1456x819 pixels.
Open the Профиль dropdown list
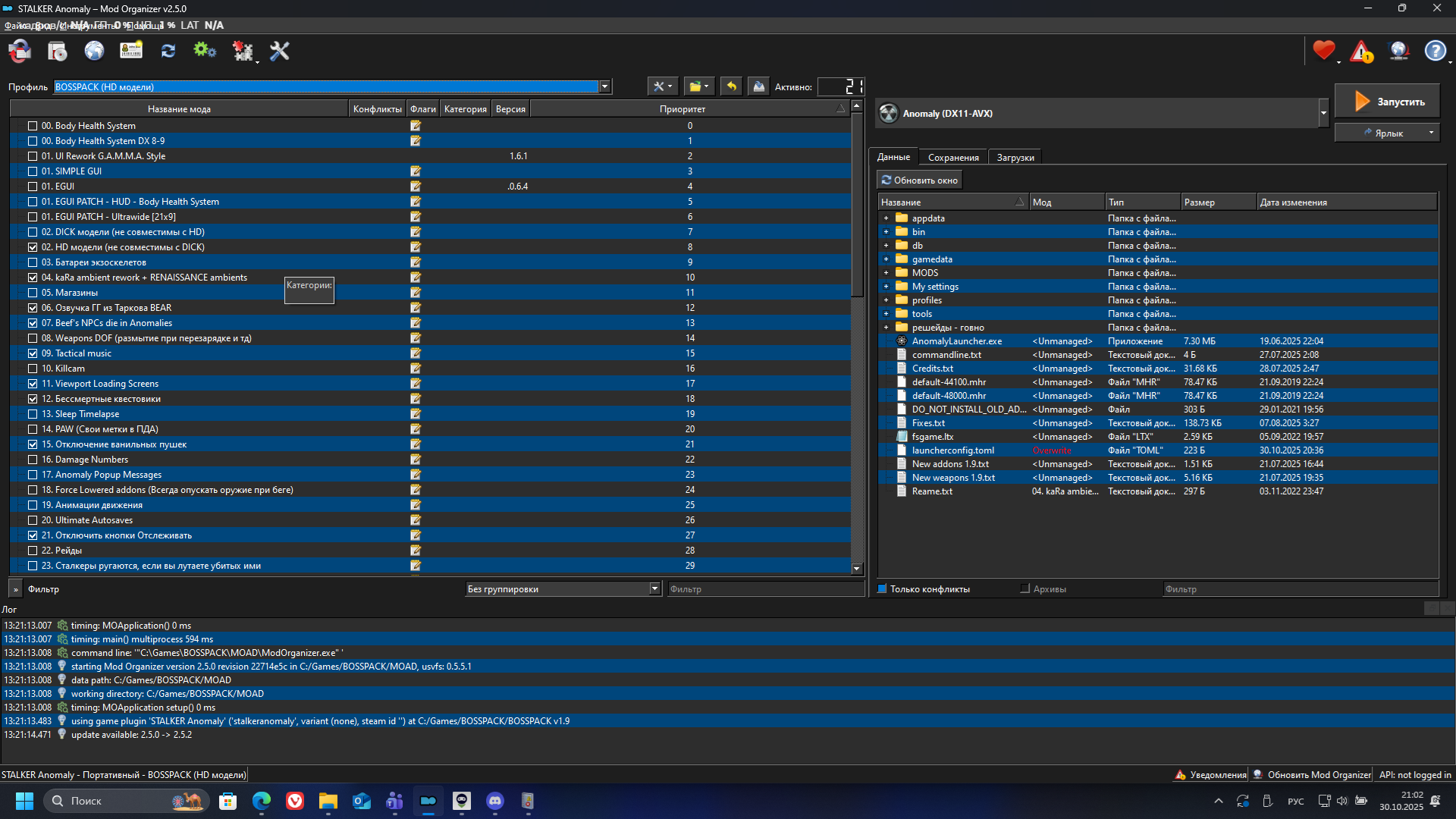tap(604, 86)
